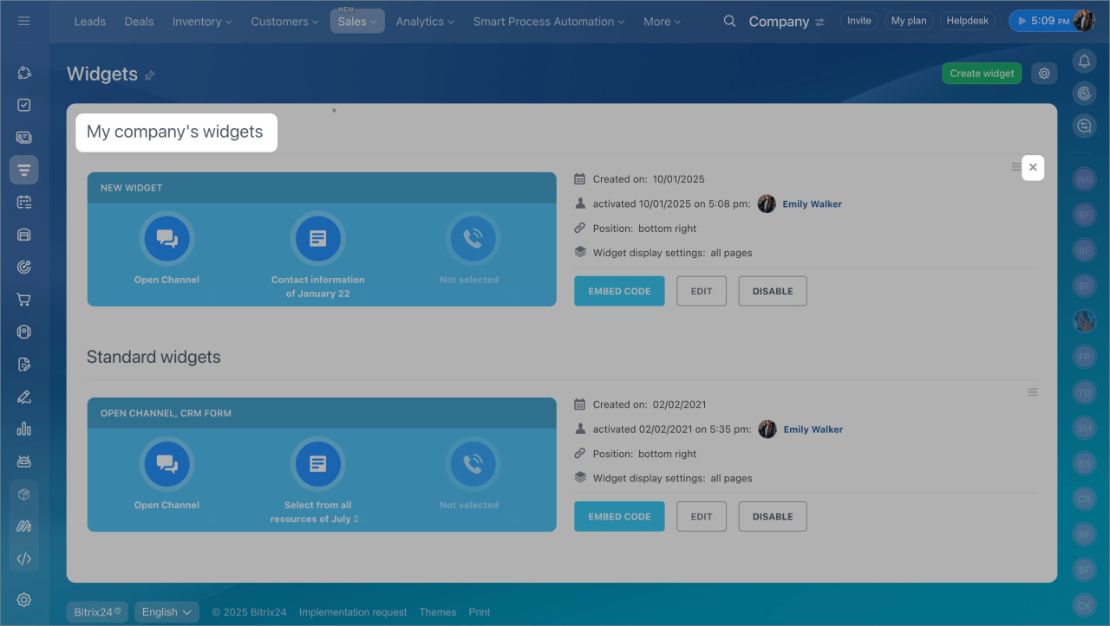Viewport: 1110px width, 626px height.
Task: Click the 5:09 PM time tracker
Action: [x=1042, y=21]
